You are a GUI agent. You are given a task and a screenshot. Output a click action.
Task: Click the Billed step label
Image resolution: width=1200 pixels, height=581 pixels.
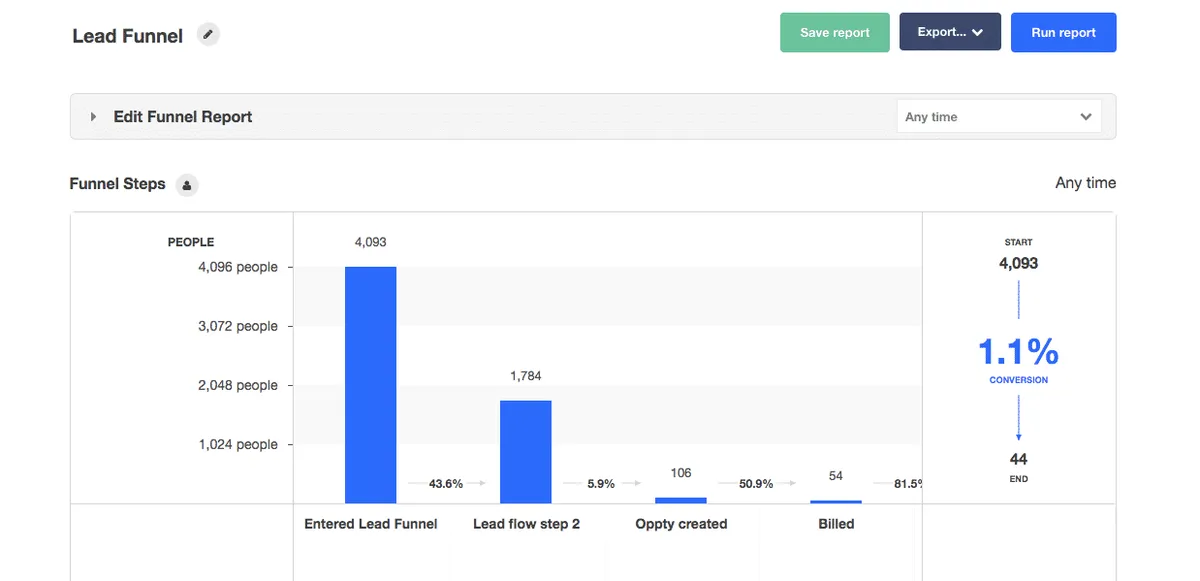click(836, 524)
